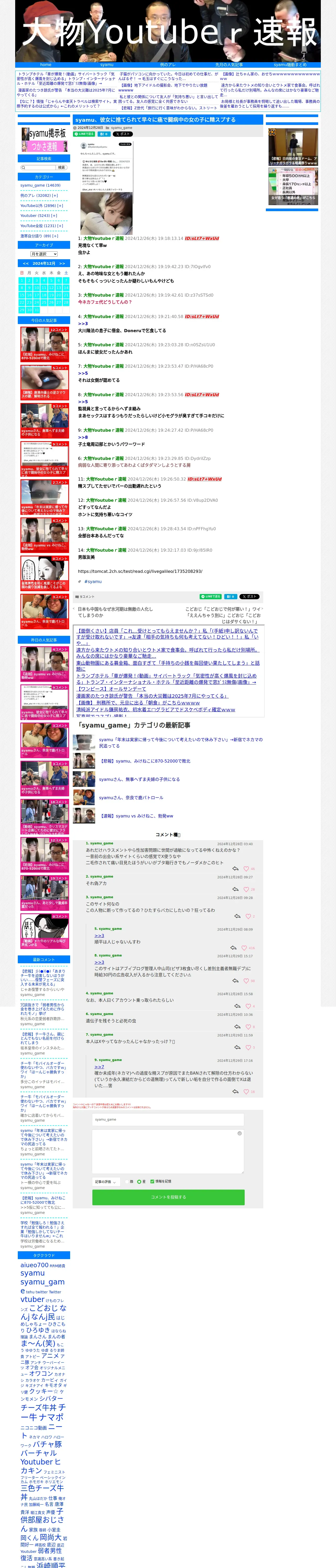
Task: Click LINEで送る button beside 9コメント
Action: (210, 597)
